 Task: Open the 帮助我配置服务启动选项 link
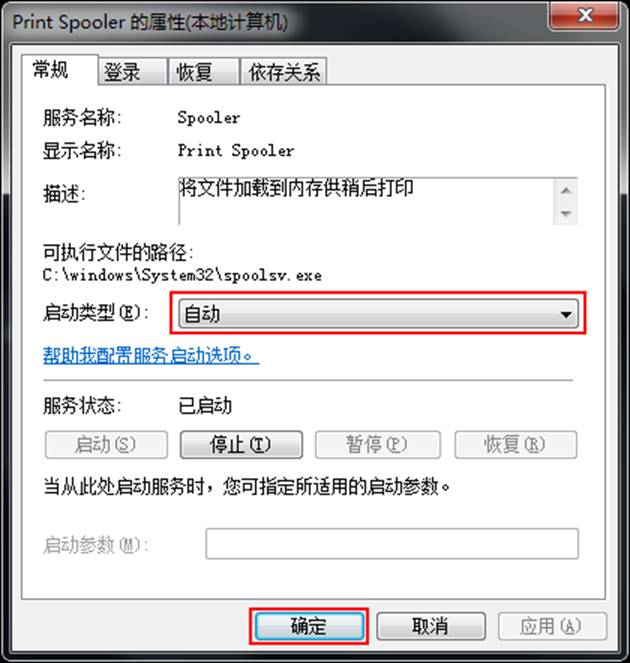(x=151, y=355)
